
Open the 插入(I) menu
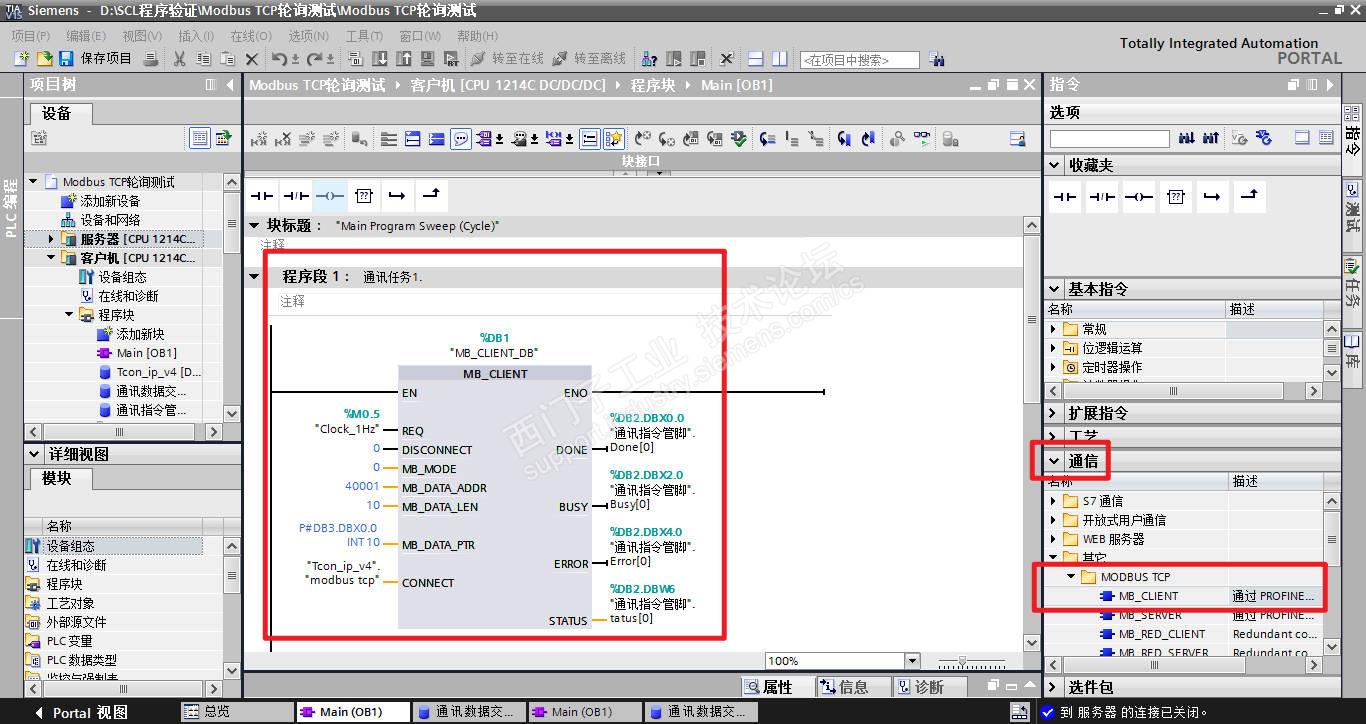pos(196,35)
